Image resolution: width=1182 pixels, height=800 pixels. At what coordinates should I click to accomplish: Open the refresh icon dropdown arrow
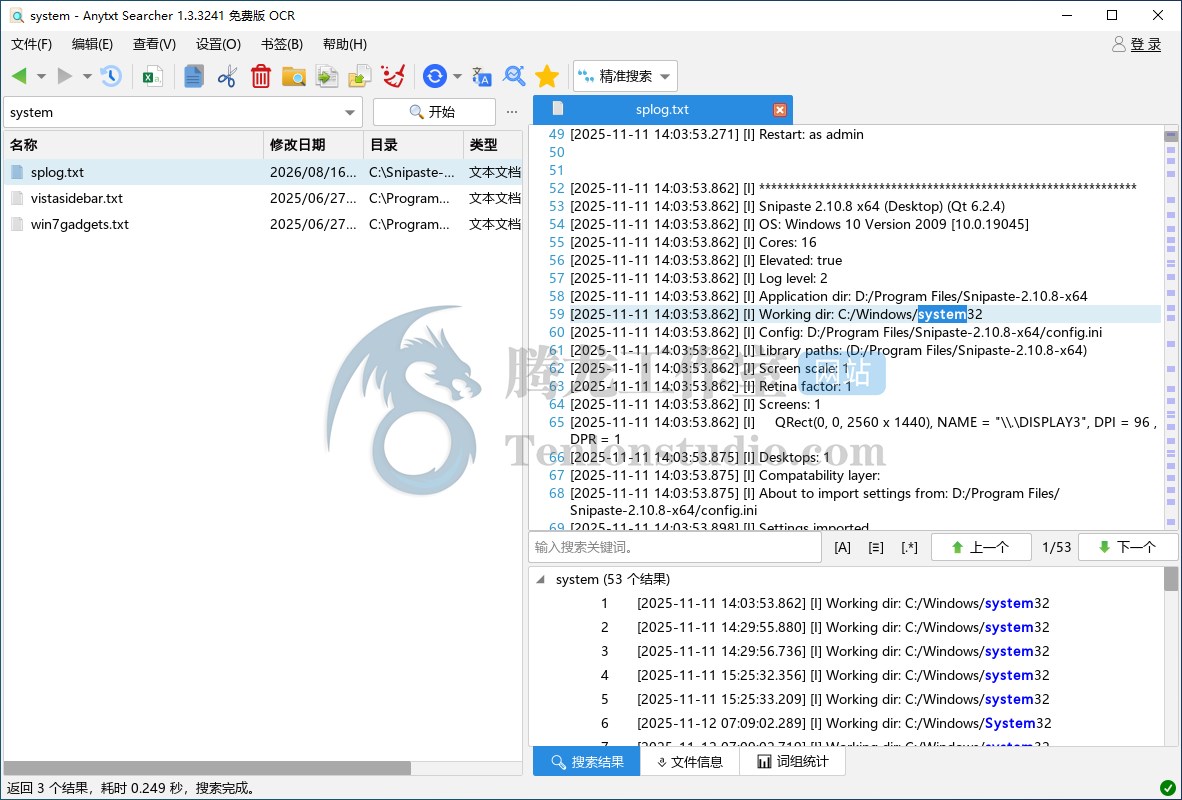click(x=457, y=76)
